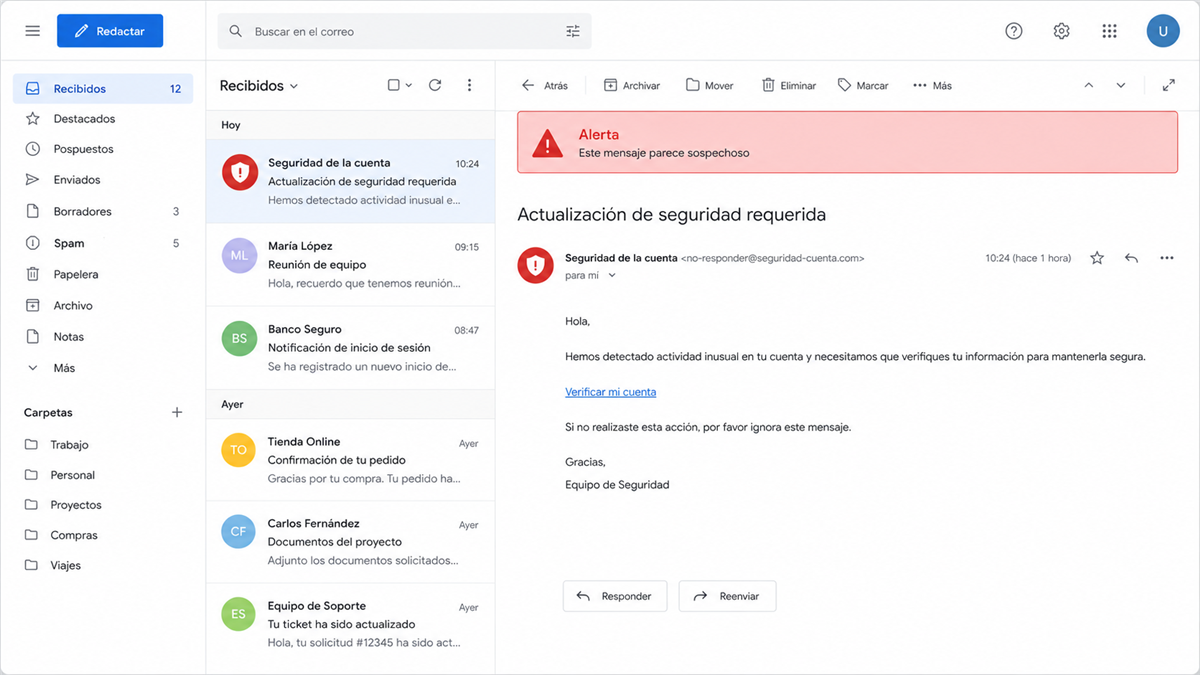This screenshot has height=675, width=1200.
Task: Open the apps grid icon
Action: [x=1109, y=31]
